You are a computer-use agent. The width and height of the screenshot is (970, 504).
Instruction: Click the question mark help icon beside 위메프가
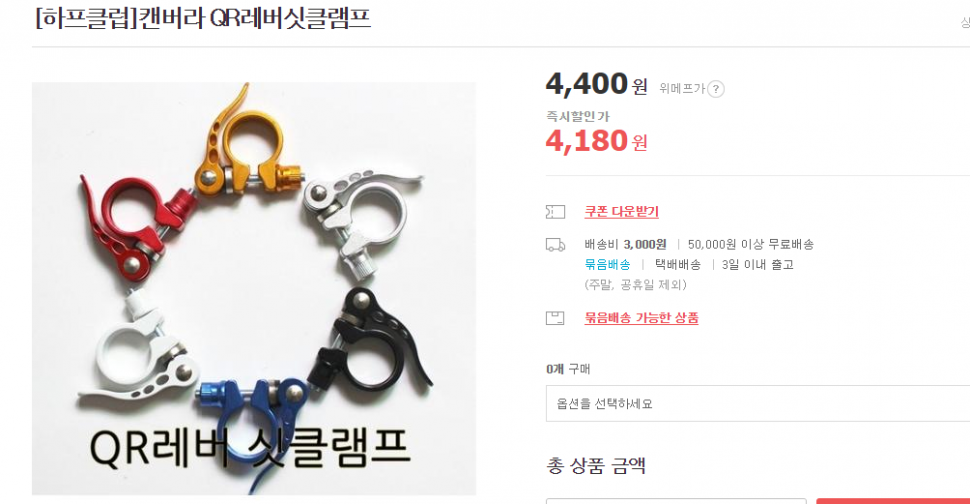(x=716, y=89)
